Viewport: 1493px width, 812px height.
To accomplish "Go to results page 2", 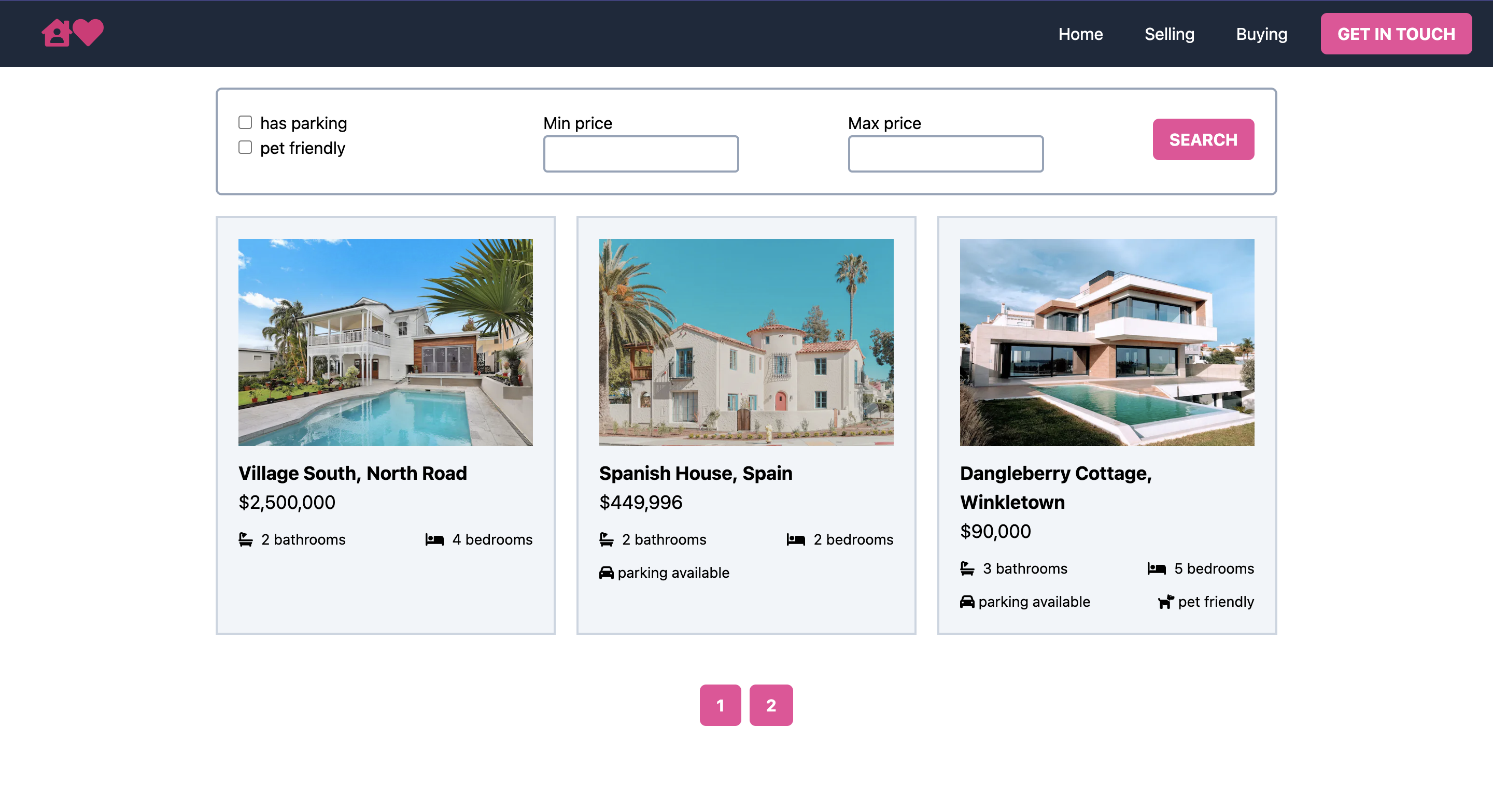I will 771,705.
